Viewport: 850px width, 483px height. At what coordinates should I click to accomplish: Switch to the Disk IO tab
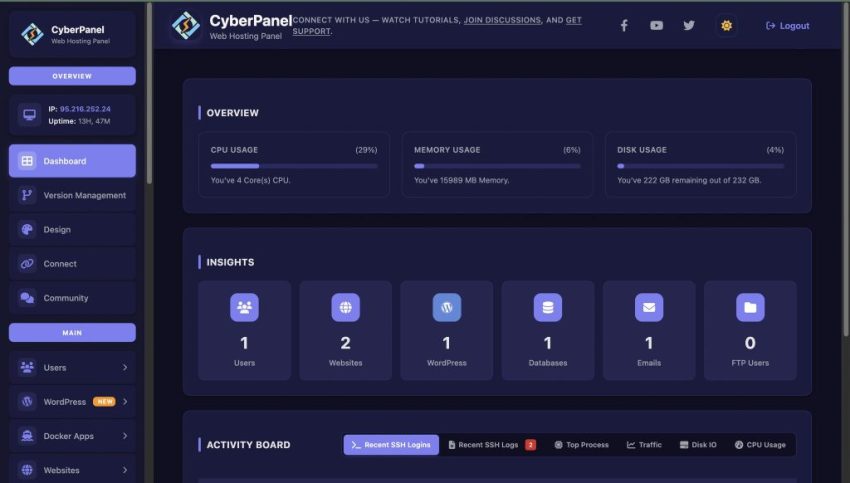(x=697, y=445)
